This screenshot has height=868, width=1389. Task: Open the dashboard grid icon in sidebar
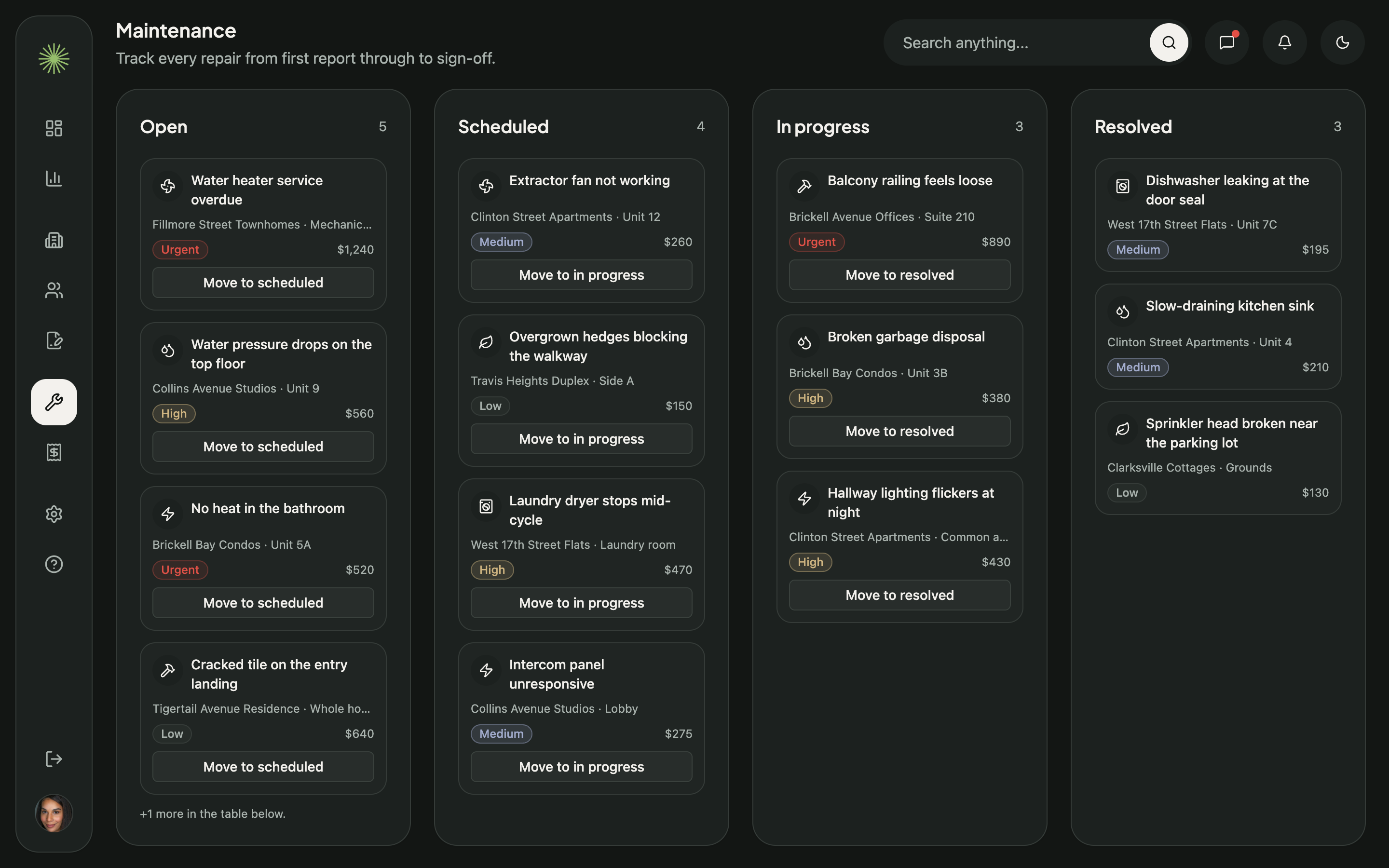[x=54, y=128]
